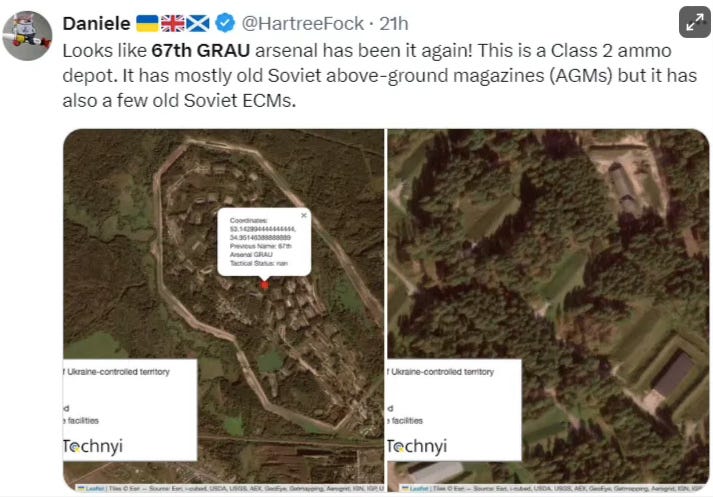Close the coordinates popup with X
Image resolution: width=713 pixels, height=497 pixels.
point(304,215)
